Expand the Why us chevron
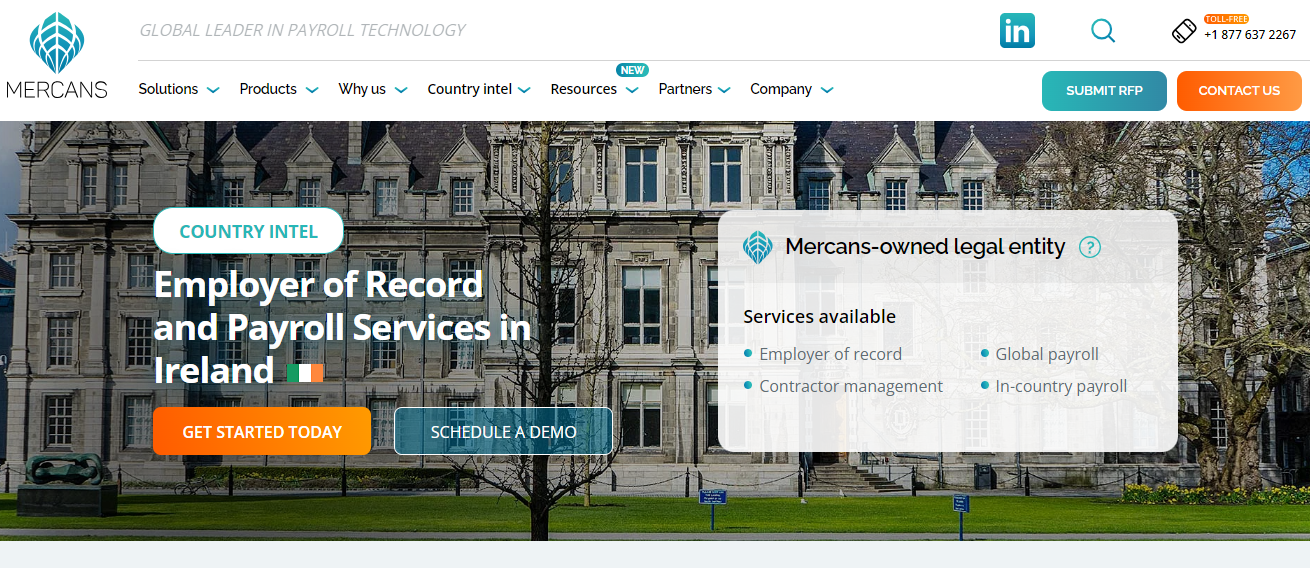This screenshot has height=568, width=1310. [x=401, y=90]
